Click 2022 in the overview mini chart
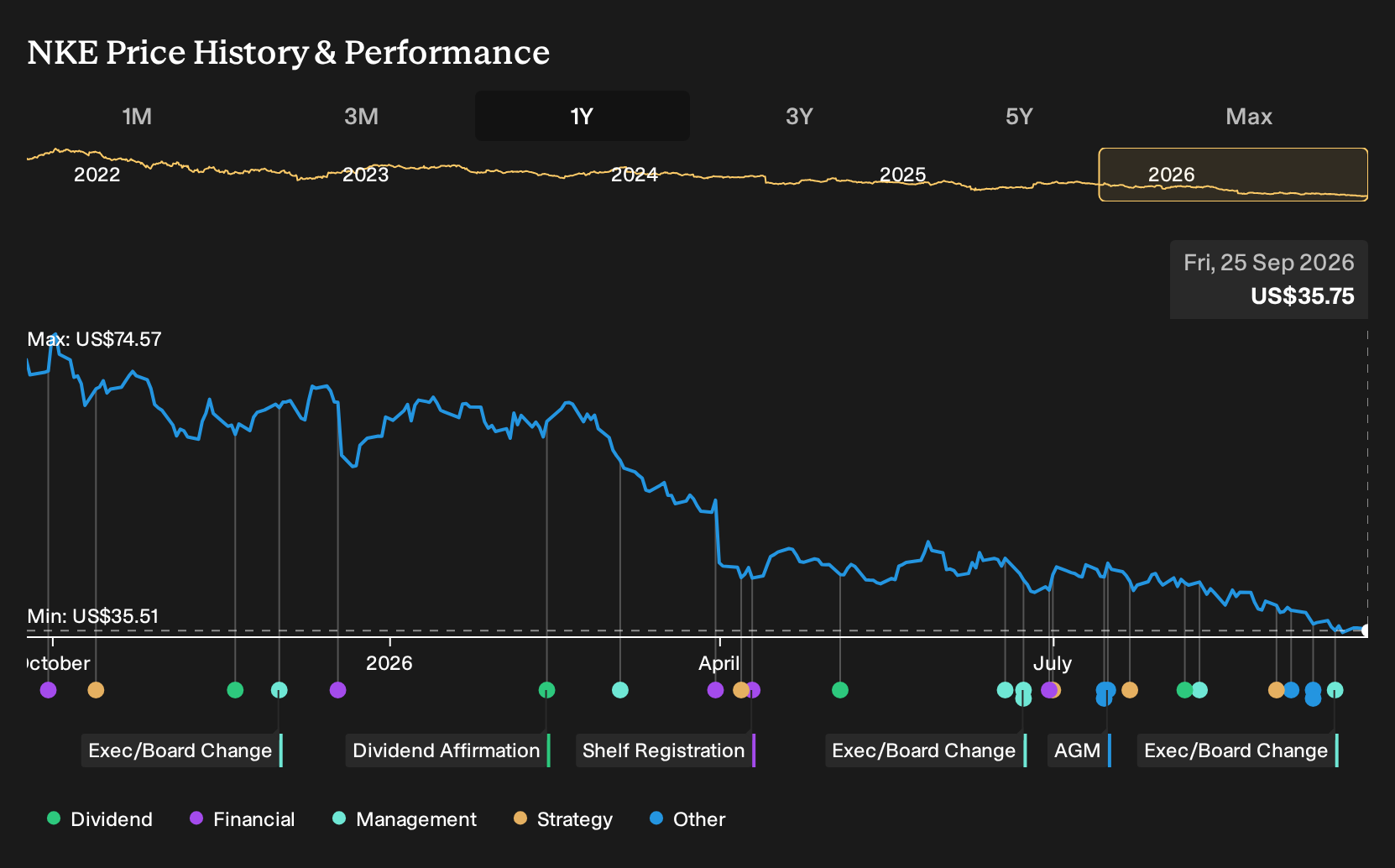This screenshot has height=868, width=1395. (97, 175)
